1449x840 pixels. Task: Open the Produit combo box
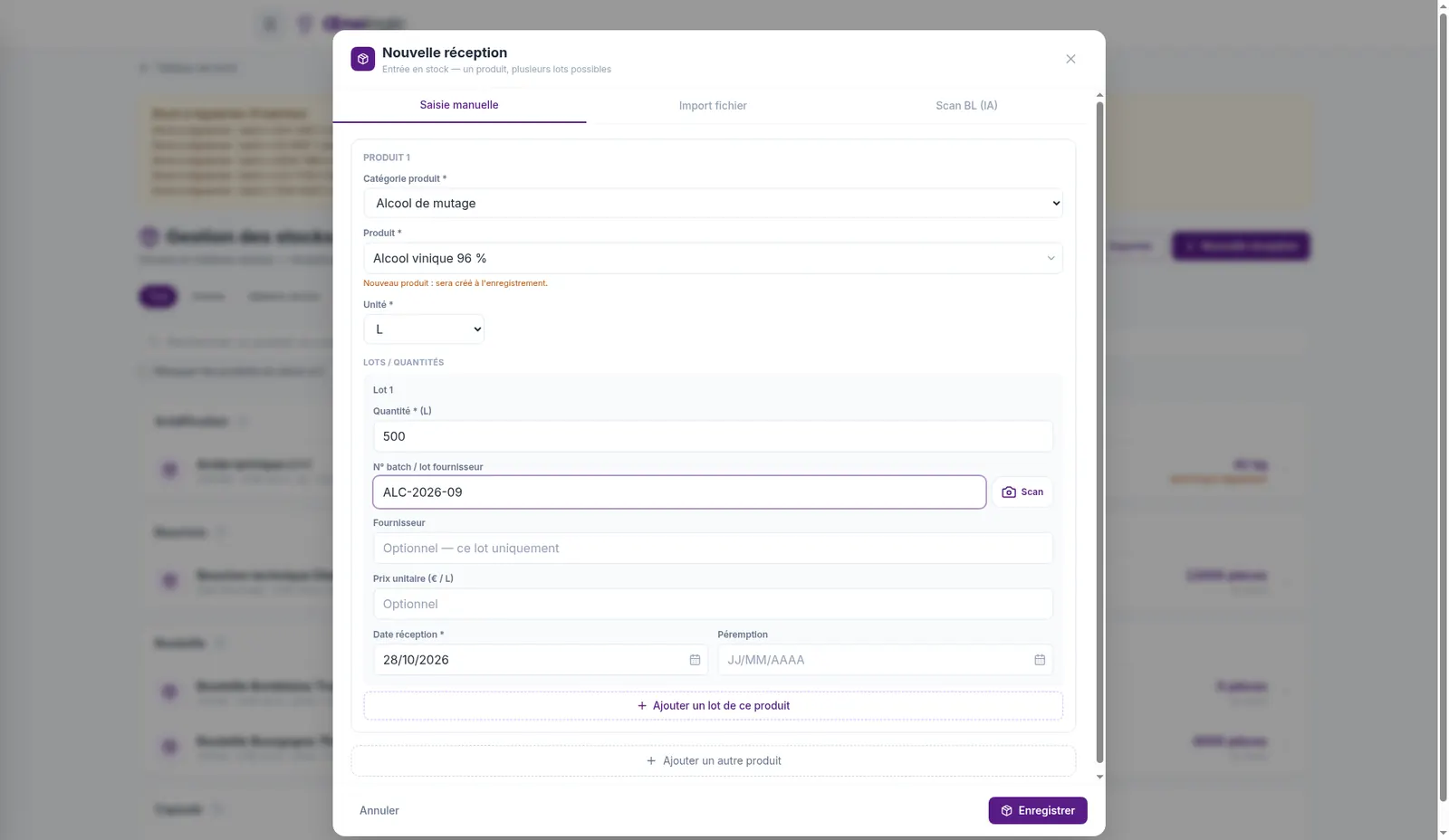click(713, 258)
